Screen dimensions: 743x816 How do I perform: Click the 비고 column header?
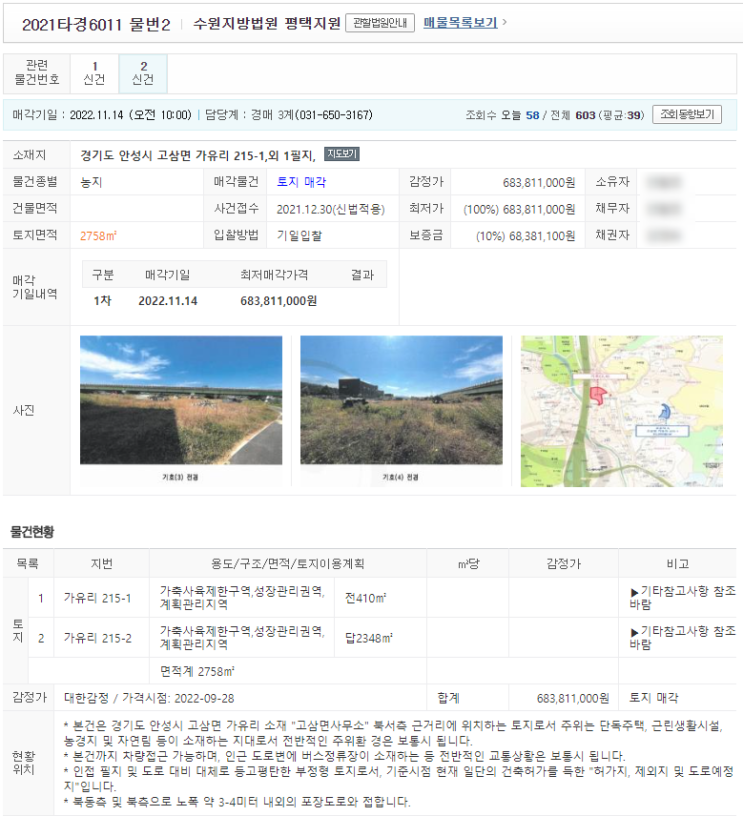click(677, 563)
